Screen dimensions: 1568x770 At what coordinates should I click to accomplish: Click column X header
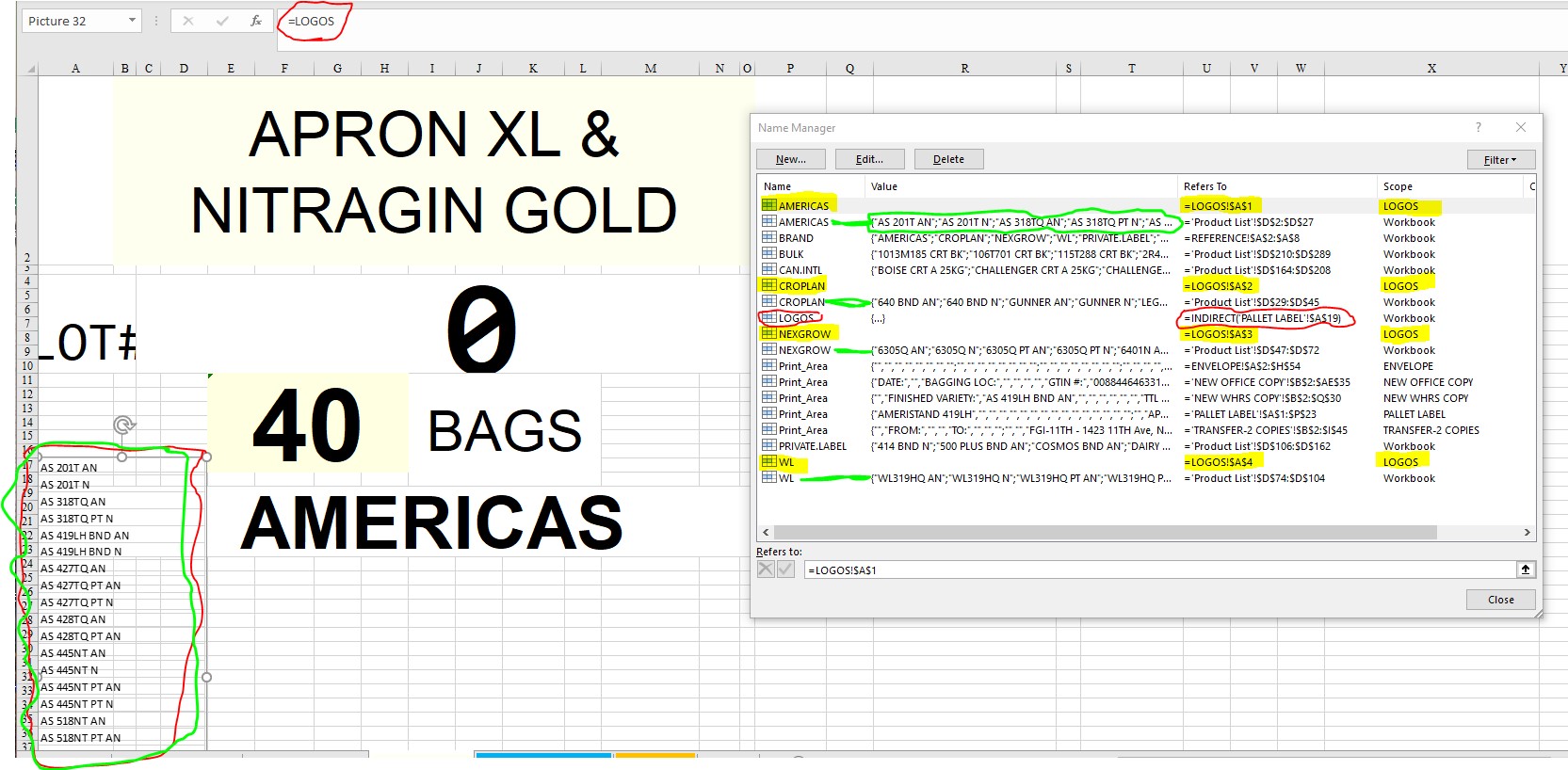pos(1431,69)
